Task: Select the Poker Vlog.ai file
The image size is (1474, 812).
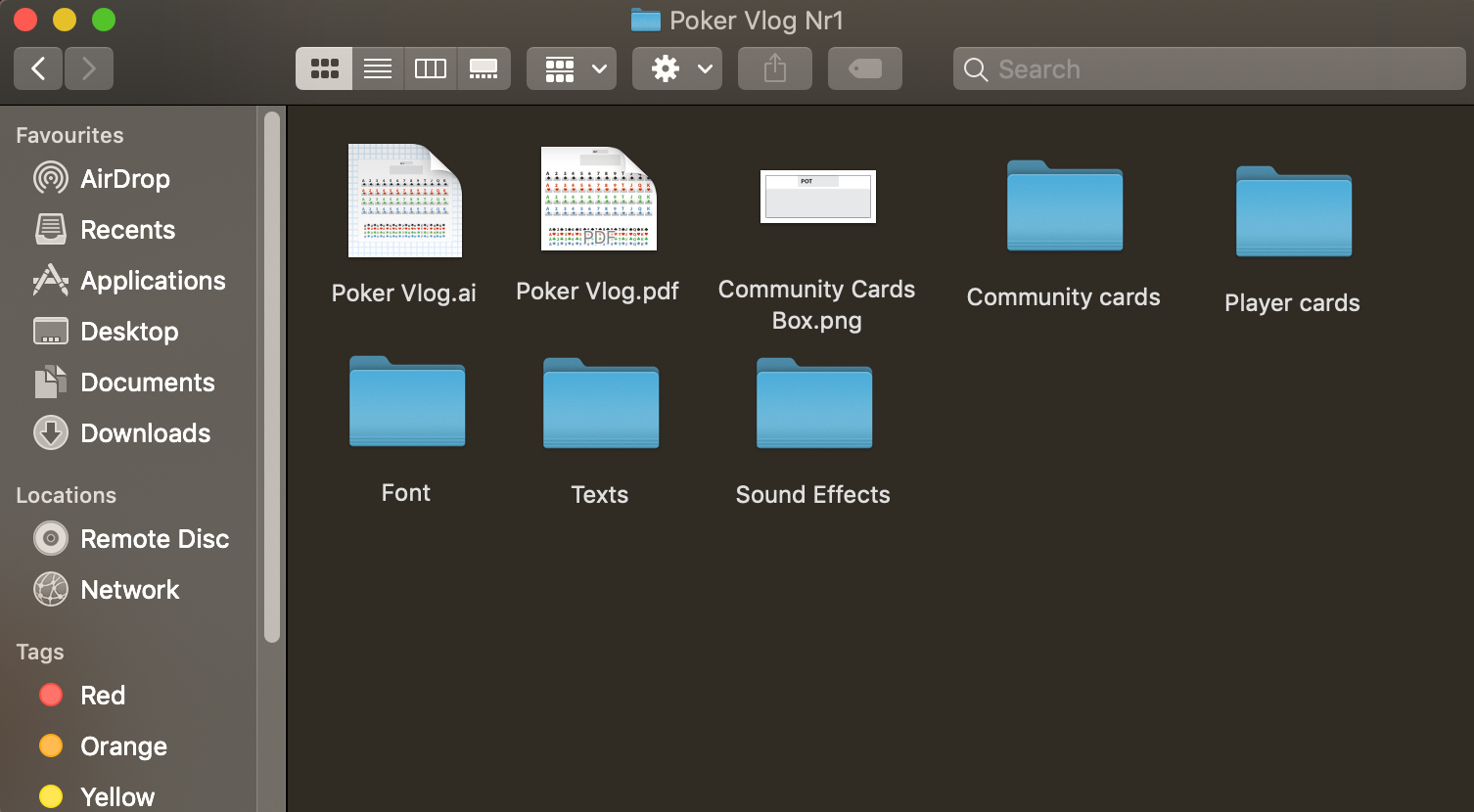Action: pos(404,202)
